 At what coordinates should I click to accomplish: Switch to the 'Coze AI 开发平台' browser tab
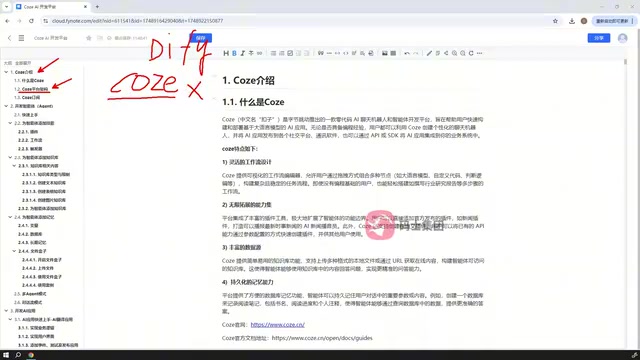pos(51,7)
